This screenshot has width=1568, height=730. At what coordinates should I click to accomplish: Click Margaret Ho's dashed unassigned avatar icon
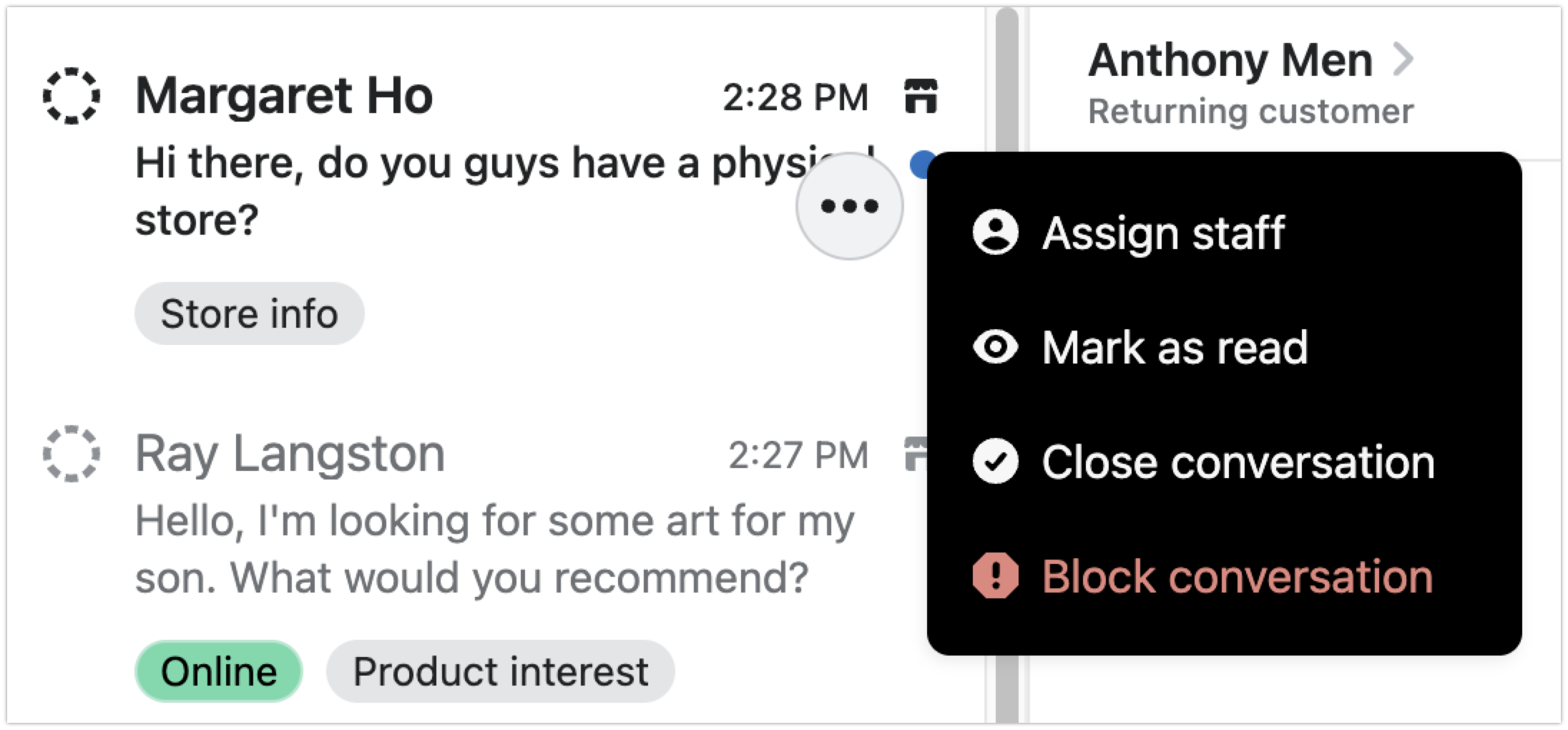point(72,96)
